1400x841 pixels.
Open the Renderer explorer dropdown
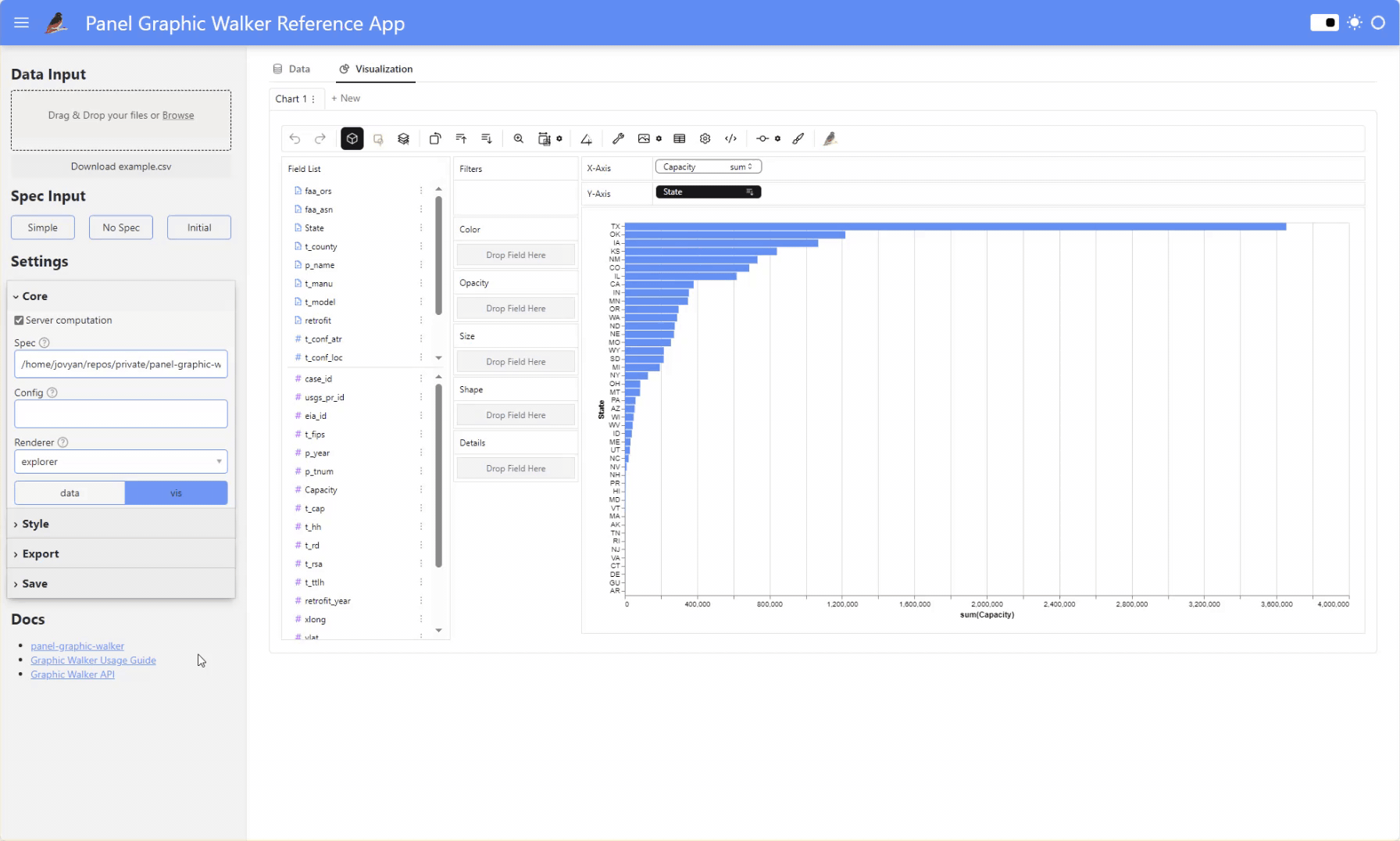pos(121,462)
